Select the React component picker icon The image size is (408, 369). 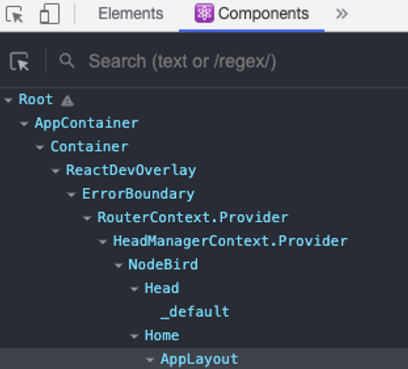19,61
